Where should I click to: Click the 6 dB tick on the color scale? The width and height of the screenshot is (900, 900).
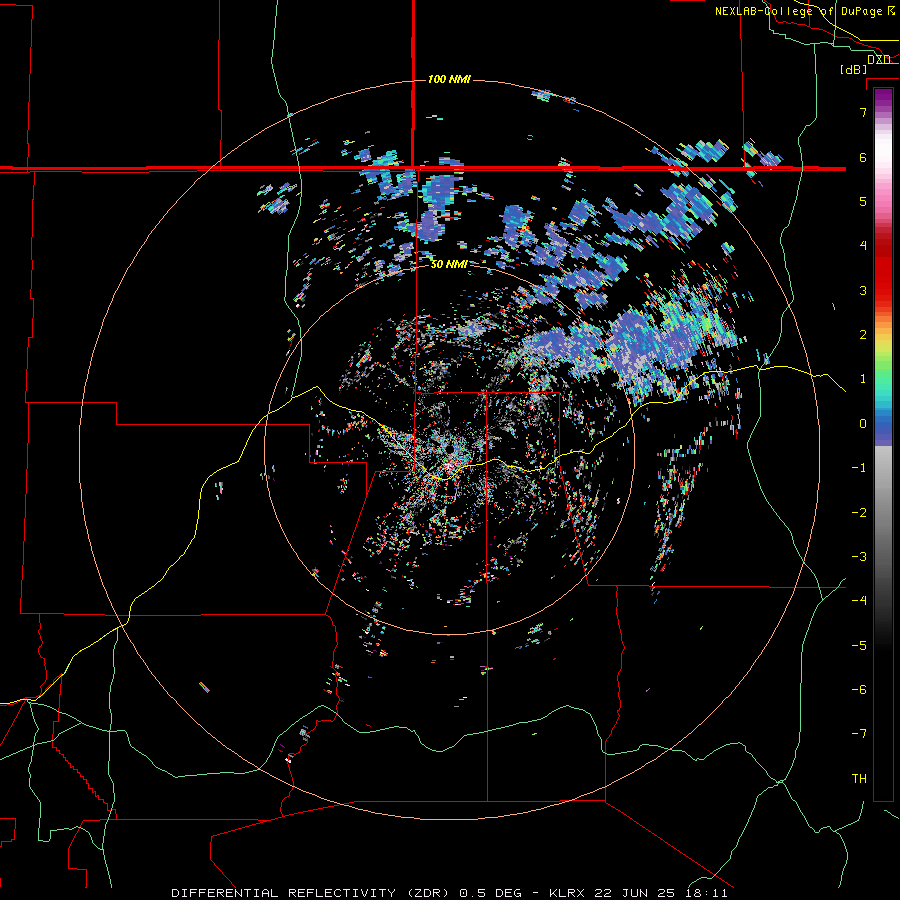(863, 157)
